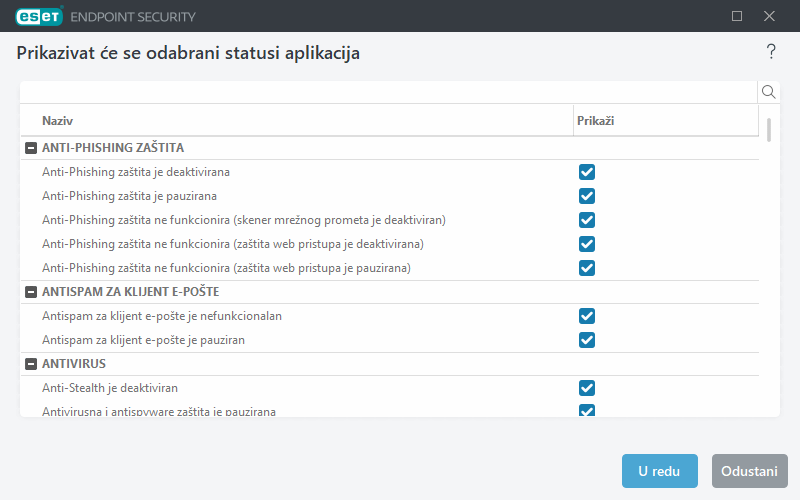800x500 pixels.
Task: Focus the search input field
Action: (389, 92)
